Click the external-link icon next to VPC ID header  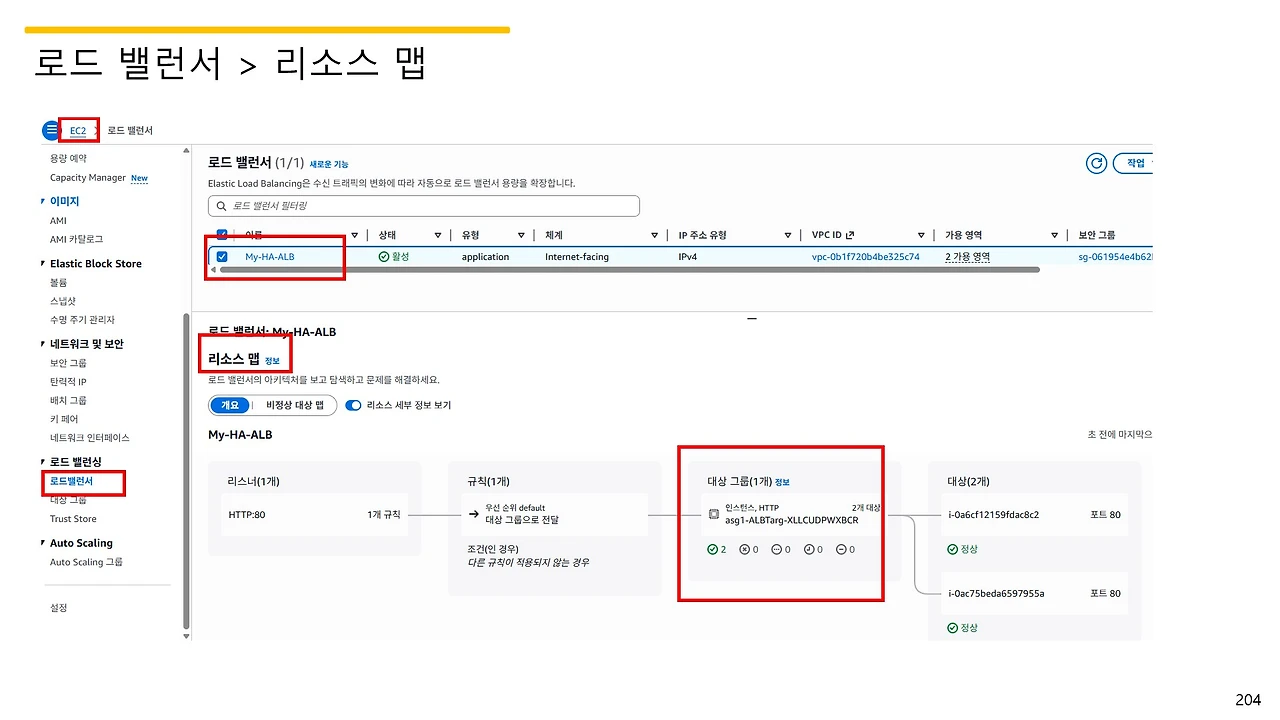point(852,234)
